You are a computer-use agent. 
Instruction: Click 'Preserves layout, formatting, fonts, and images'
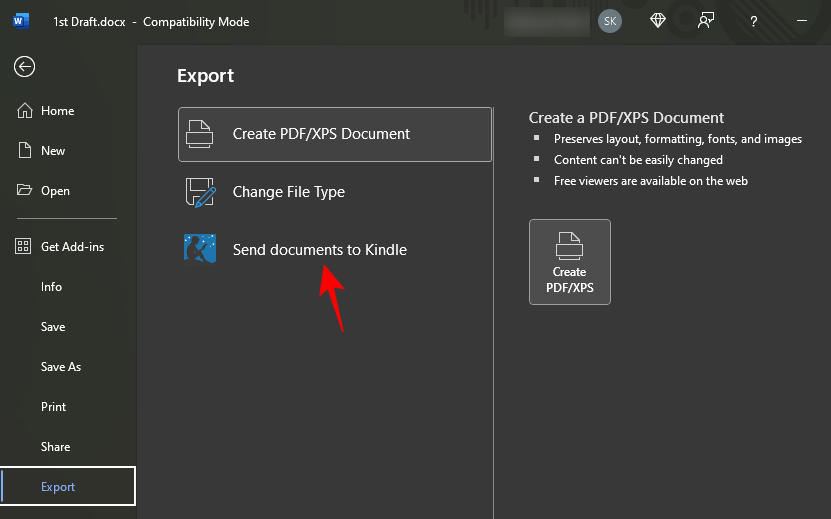[678, 139]
